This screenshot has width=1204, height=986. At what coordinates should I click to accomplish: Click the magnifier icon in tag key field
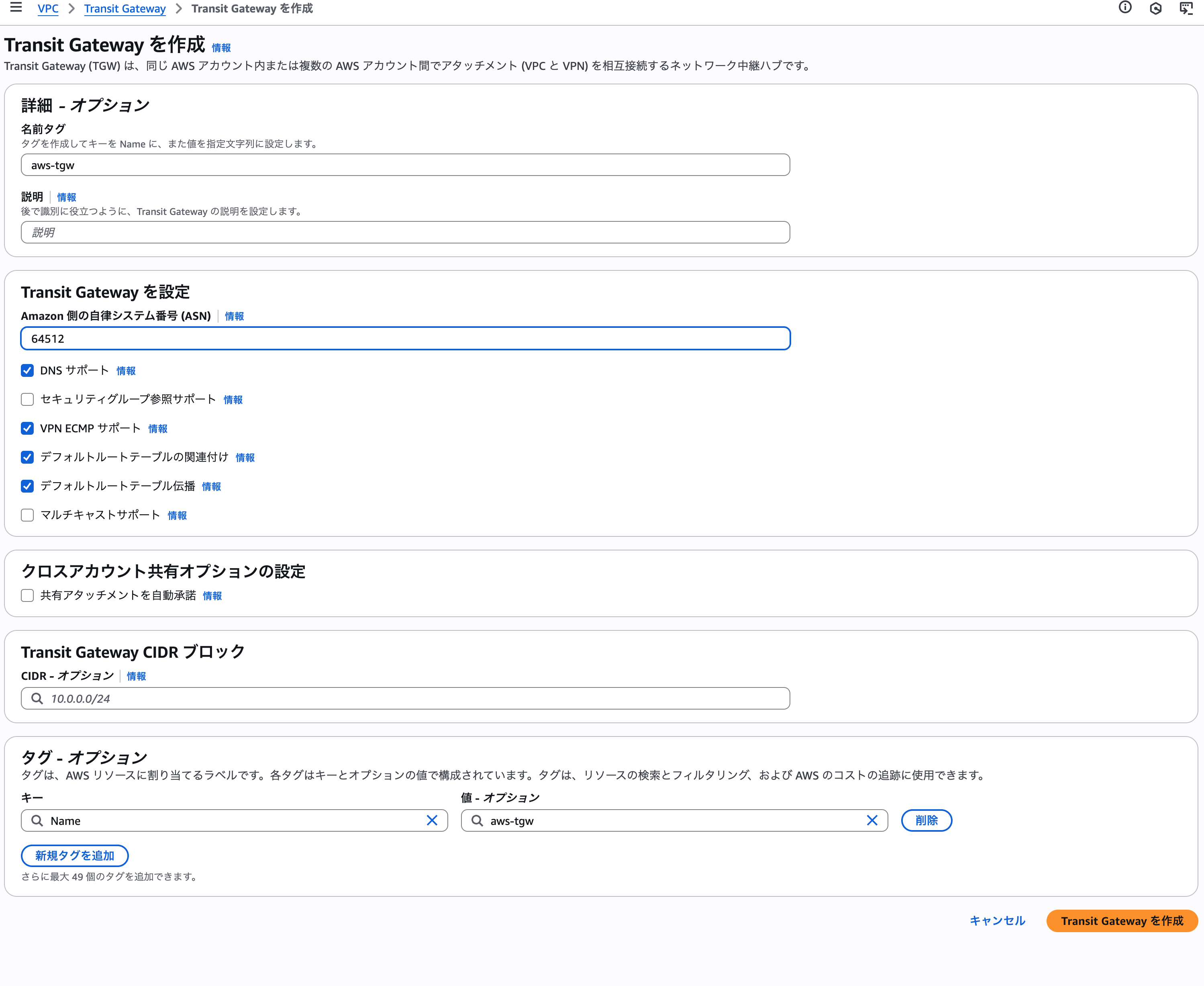pyautogui.click(x=37, y=820)
